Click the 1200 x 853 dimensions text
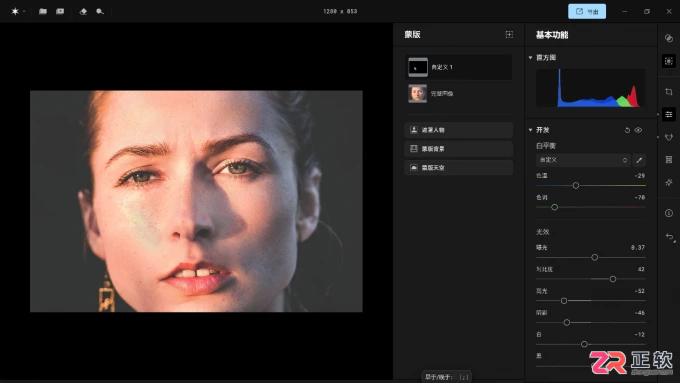 (340, 11)
